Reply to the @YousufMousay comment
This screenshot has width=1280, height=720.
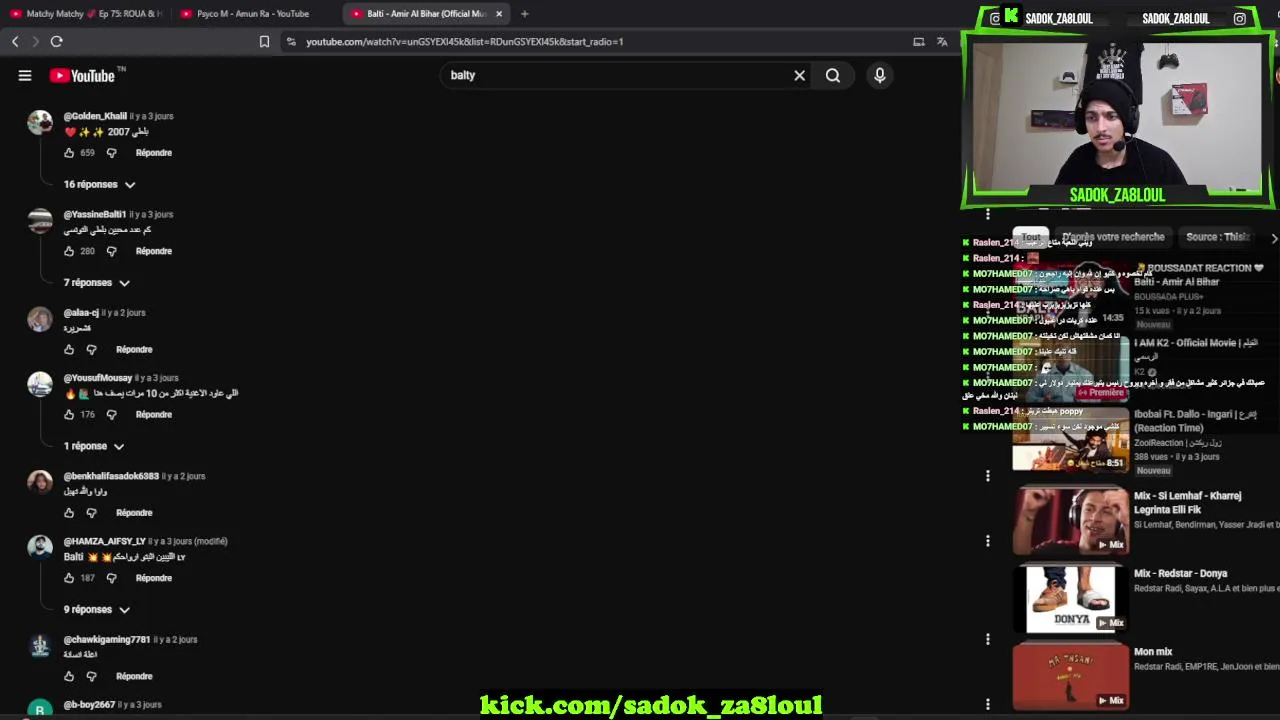[x=153, y=414]
